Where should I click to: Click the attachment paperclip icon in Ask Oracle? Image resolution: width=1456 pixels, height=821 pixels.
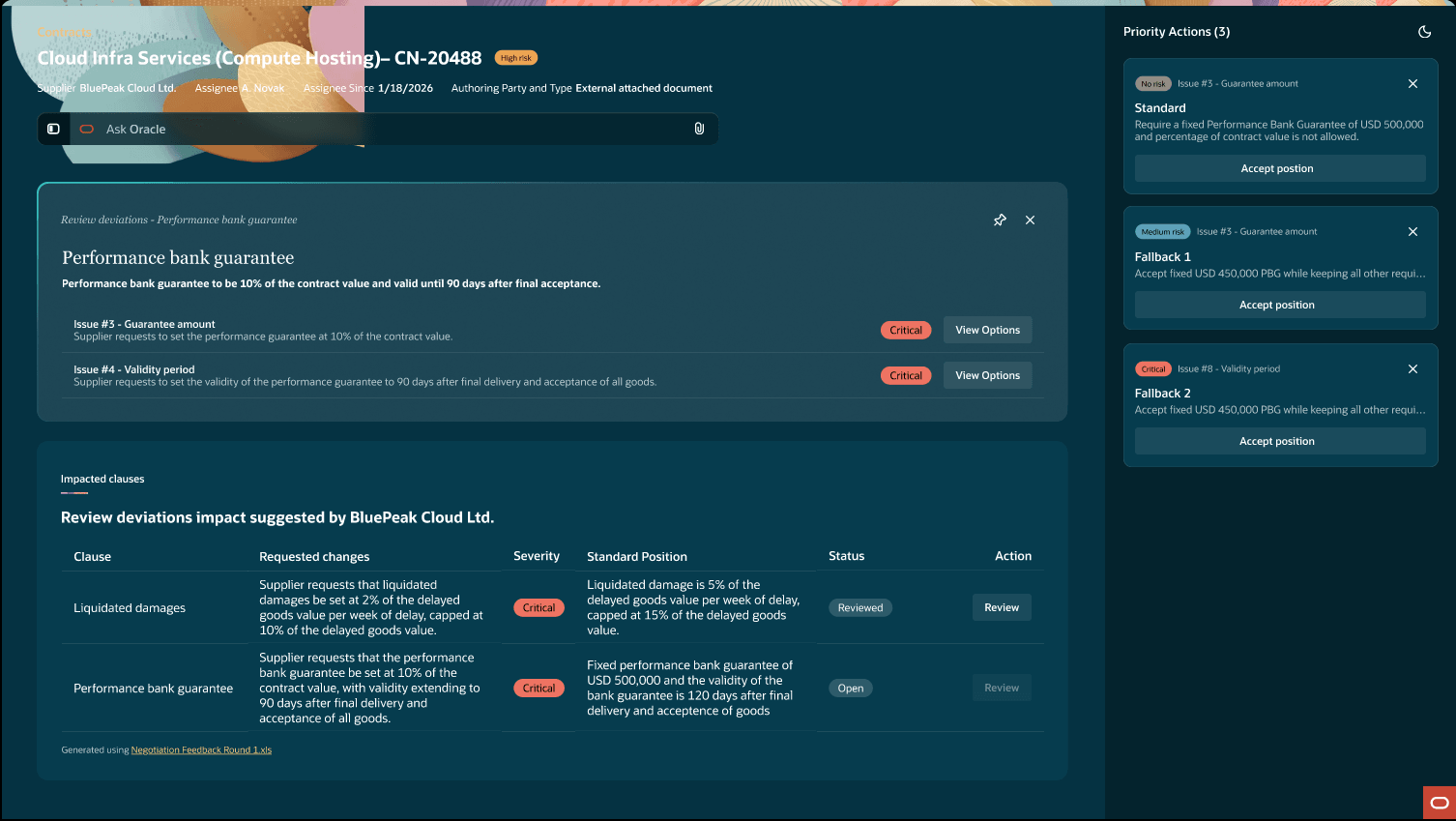[699, 129]
